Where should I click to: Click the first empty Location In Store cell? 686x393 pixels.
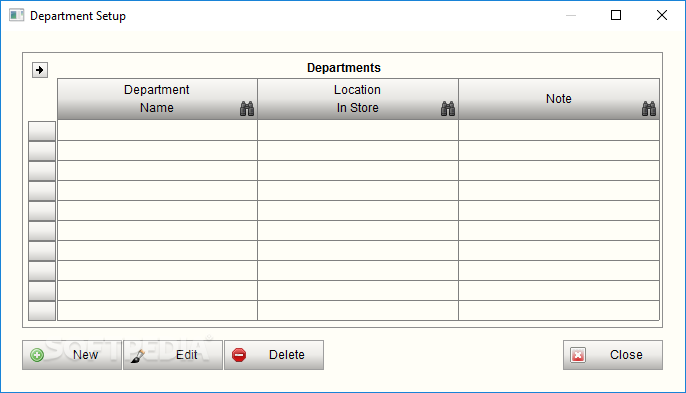[x=358, y=130]
